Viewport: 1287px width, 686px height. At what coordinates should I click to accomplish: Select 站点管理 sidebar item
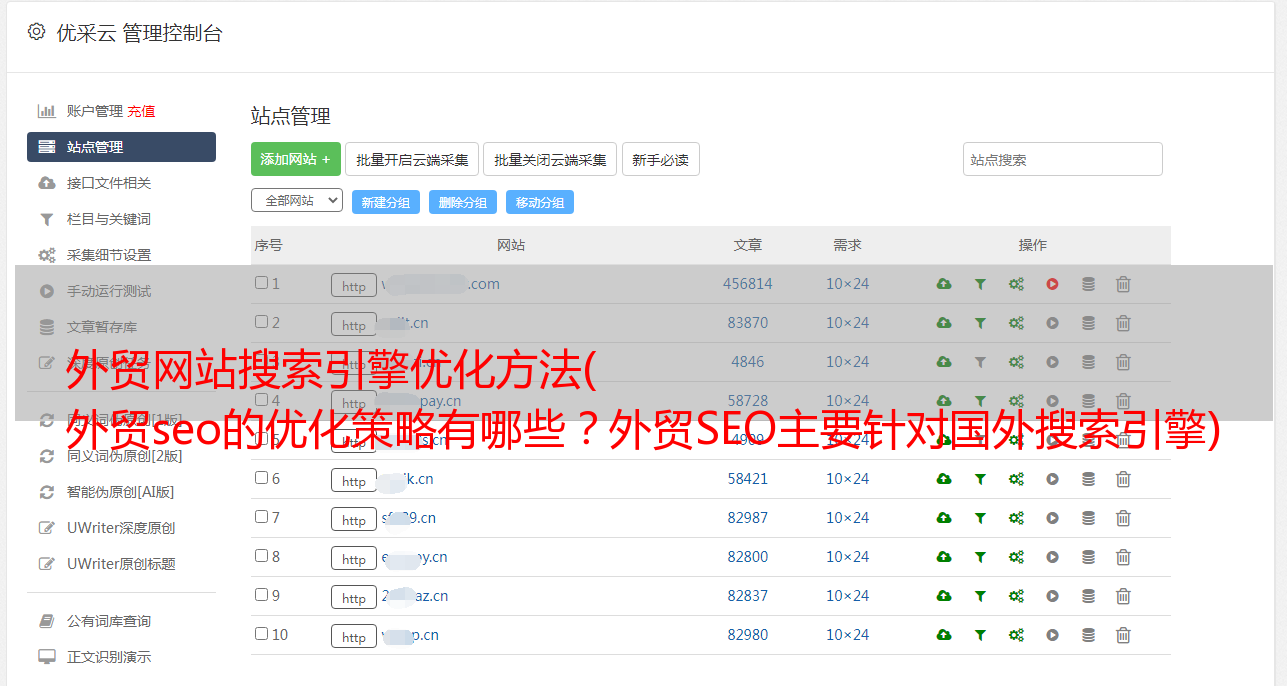tap(121, 147)
